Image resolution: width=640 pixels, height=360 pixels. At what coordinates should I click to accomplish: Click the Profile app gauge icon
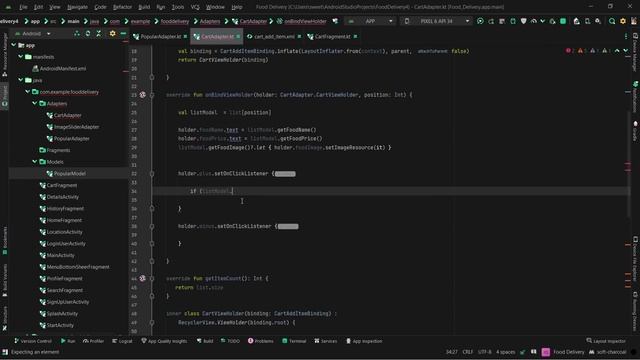click(x=534, y=21)
